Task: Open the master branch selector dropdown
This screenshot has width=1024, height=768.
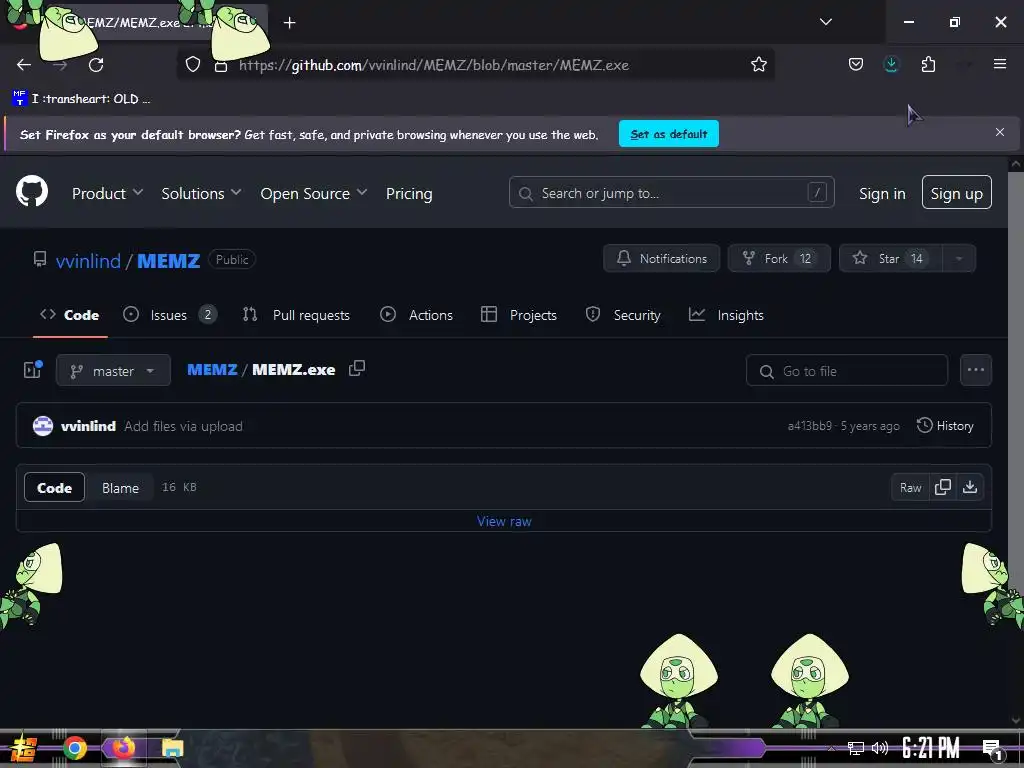Action: click(113, 370)
